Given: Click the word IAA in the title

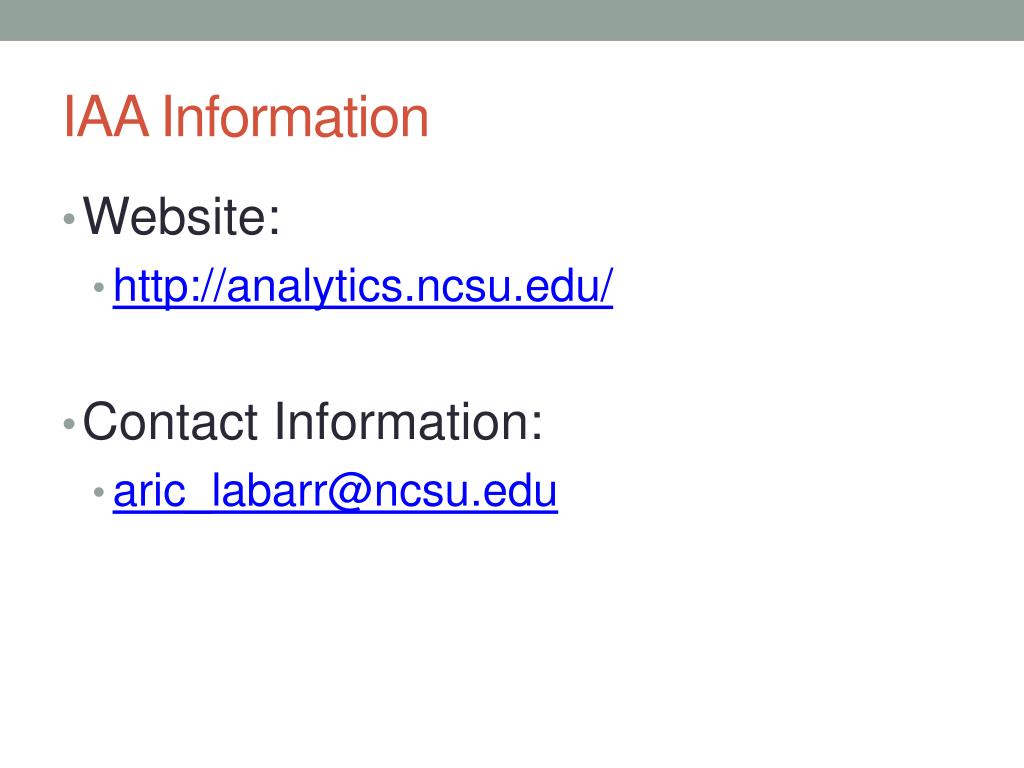Looking at the screenshot, I should click(x=106, y=117).
